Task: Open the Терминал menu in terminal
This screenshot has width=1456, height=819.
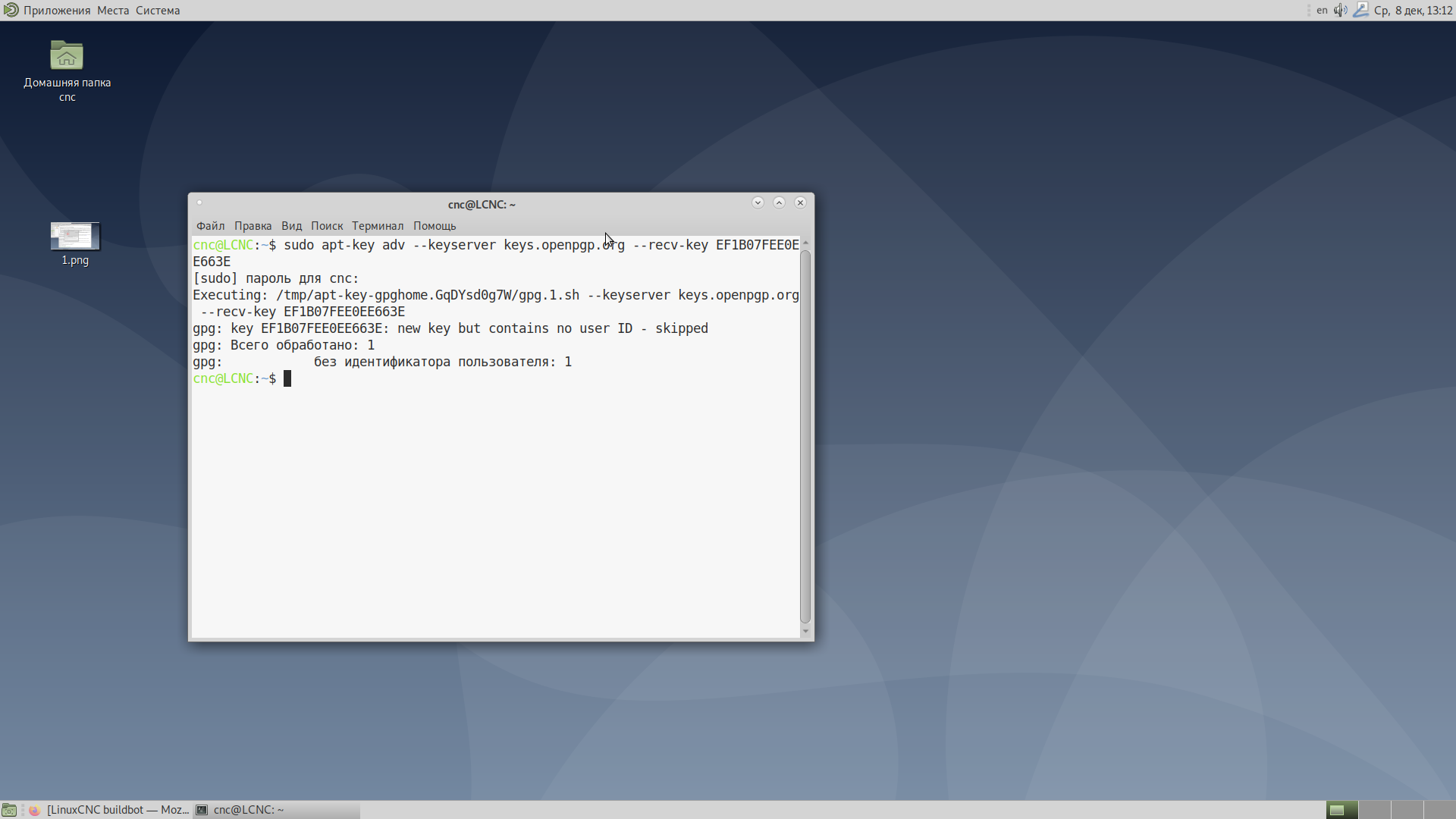Action: (378, 226)
